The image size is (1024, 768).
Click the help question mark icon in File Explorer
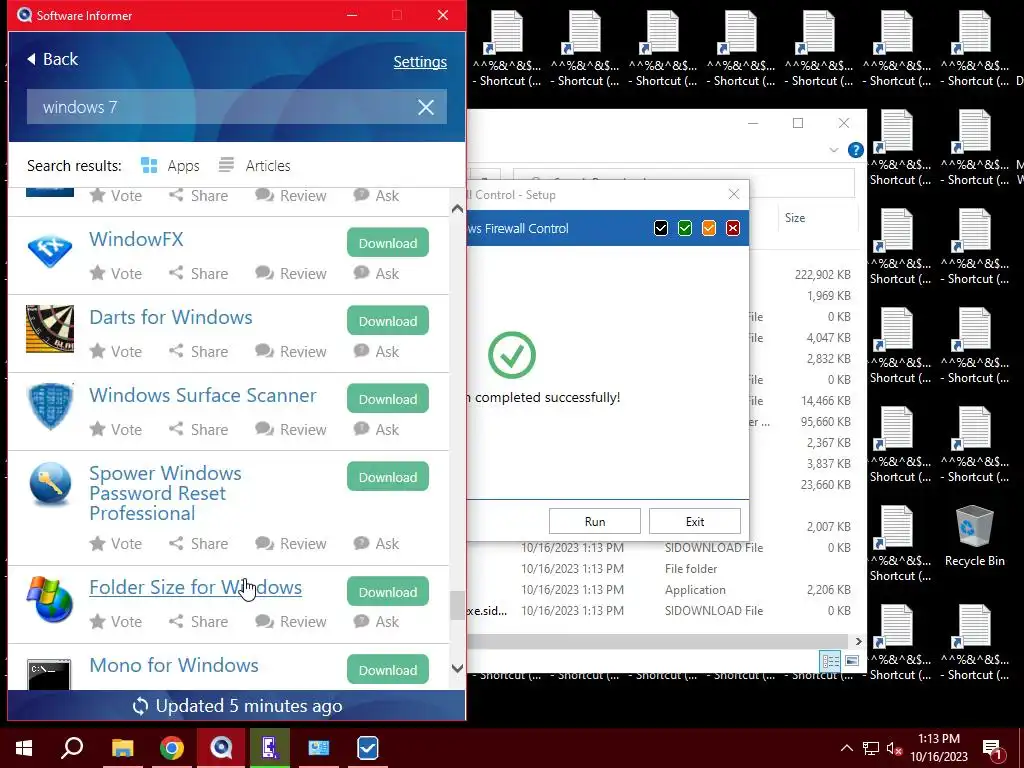pyautogui.click(x=856, y=150)
